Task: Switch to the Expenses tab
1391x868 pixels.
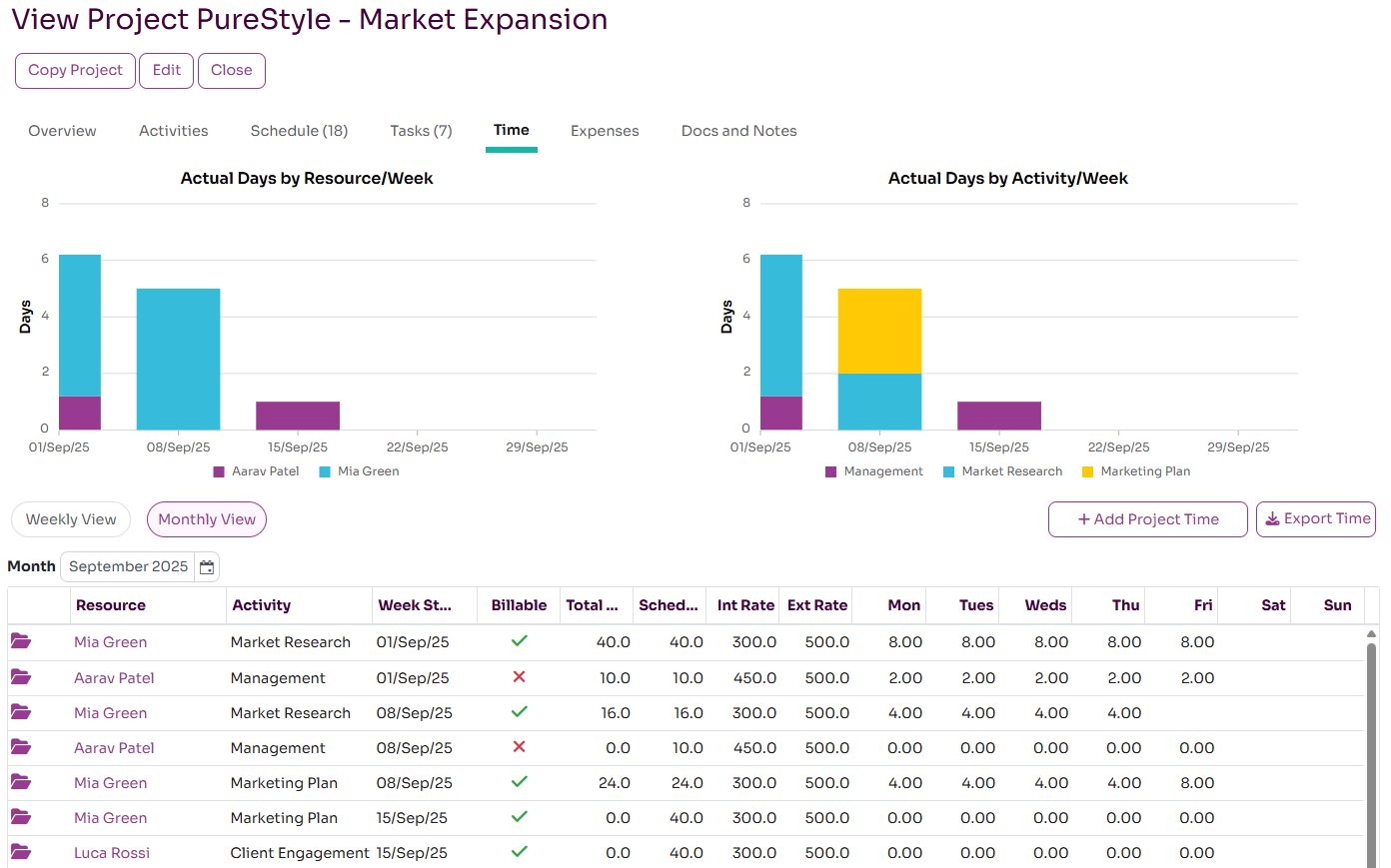Action: pyautogui.click(x=605, y=131)
